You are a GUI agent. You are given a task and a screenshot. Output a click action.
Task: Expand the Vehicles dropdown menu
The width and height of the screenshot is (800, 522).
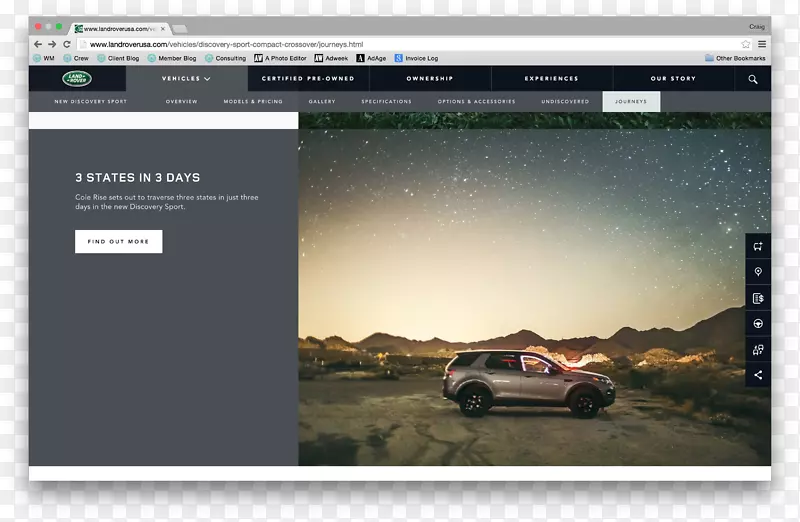(186, 78)
